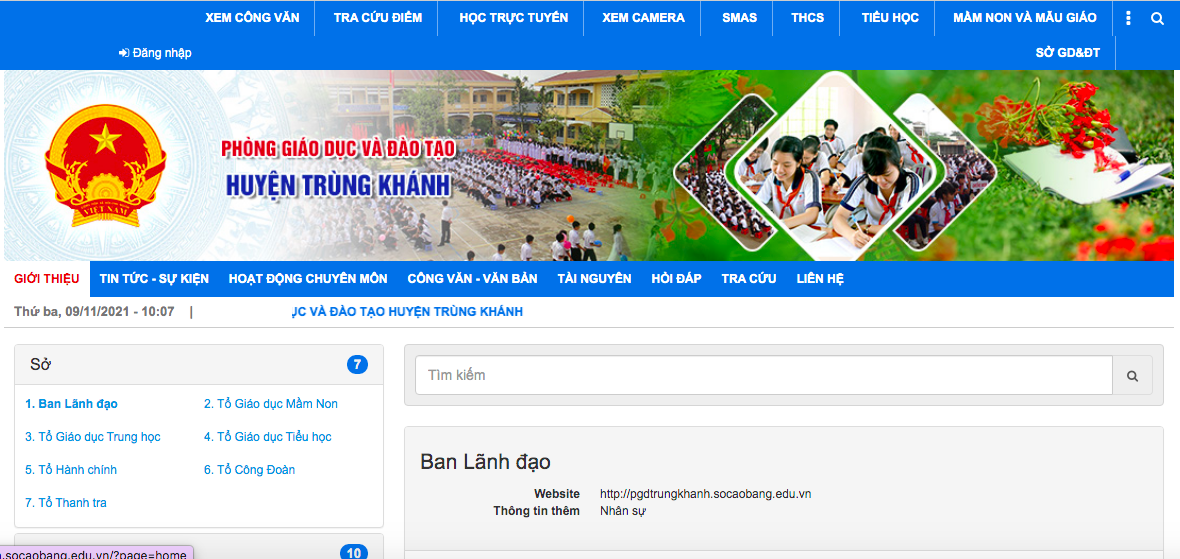
Task: Open the HỌC TRỰC TUYẾN page
Action: click(513, 18)
